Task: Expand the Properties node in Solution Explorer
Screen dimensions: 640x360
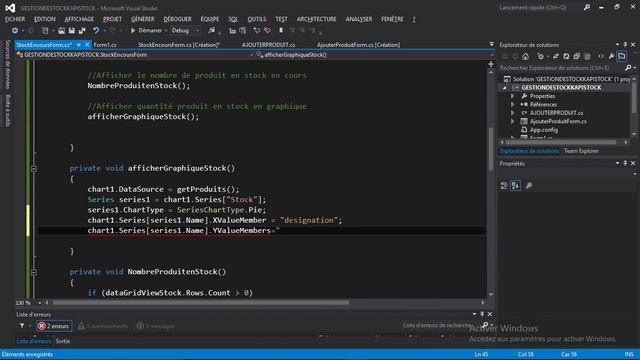Action: [x=513, y=96]
